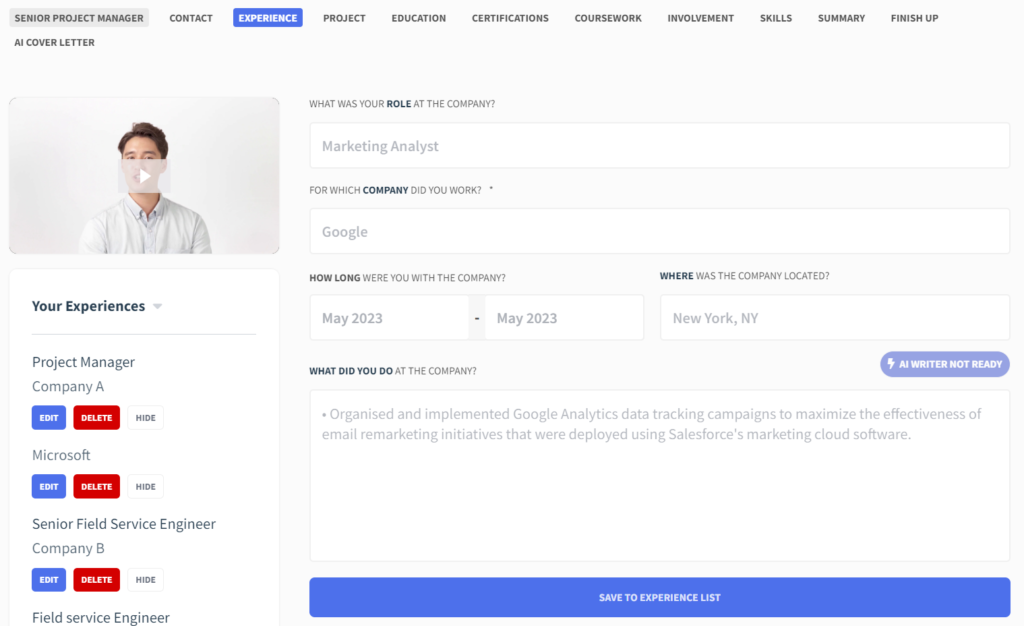Switch to the Coursework tab
Image resolution: width=1024 pixels, height=626 pixels.
[x=608, y=18]
